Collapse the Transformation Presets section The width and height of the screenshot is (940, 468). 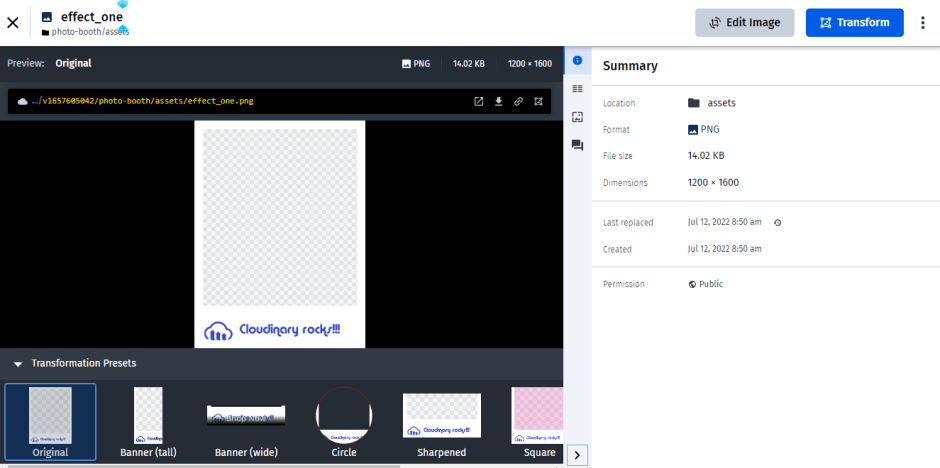18,364
